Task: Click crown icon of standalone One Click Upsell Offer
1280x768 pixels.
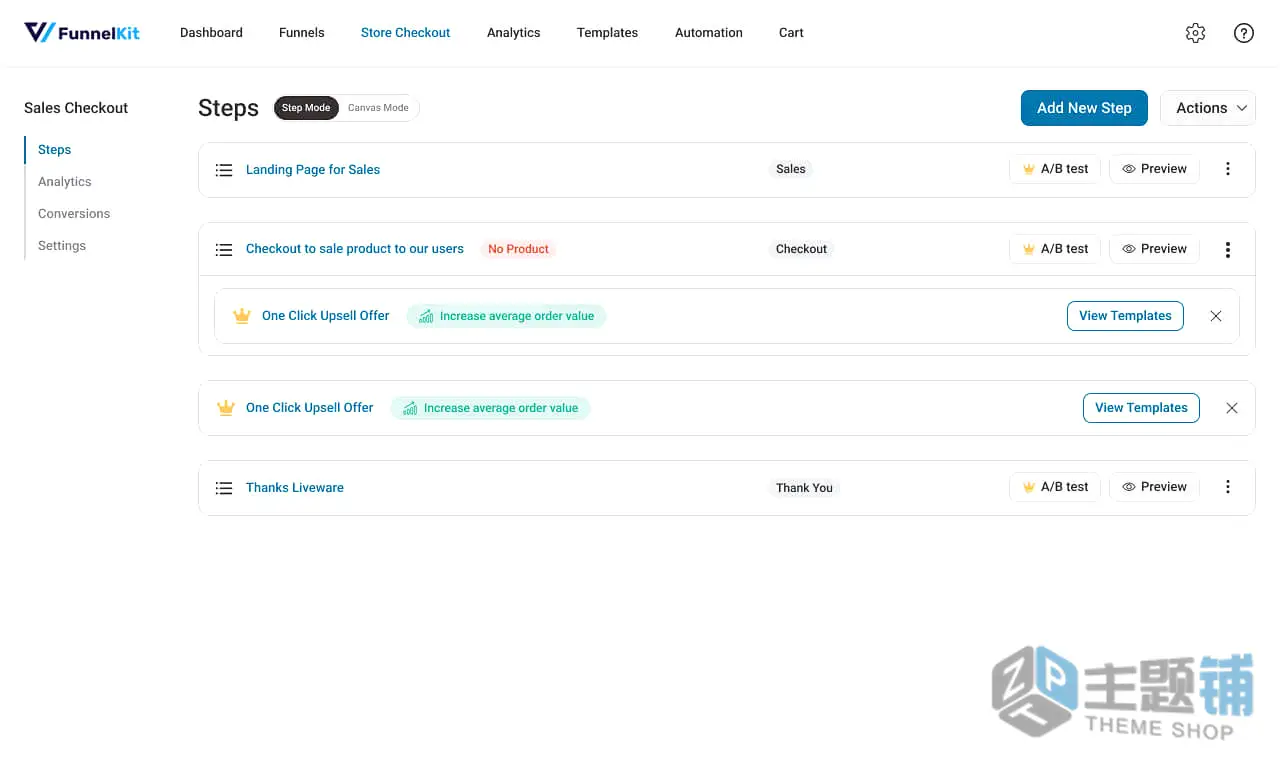Action: click(x=225, y=408)
